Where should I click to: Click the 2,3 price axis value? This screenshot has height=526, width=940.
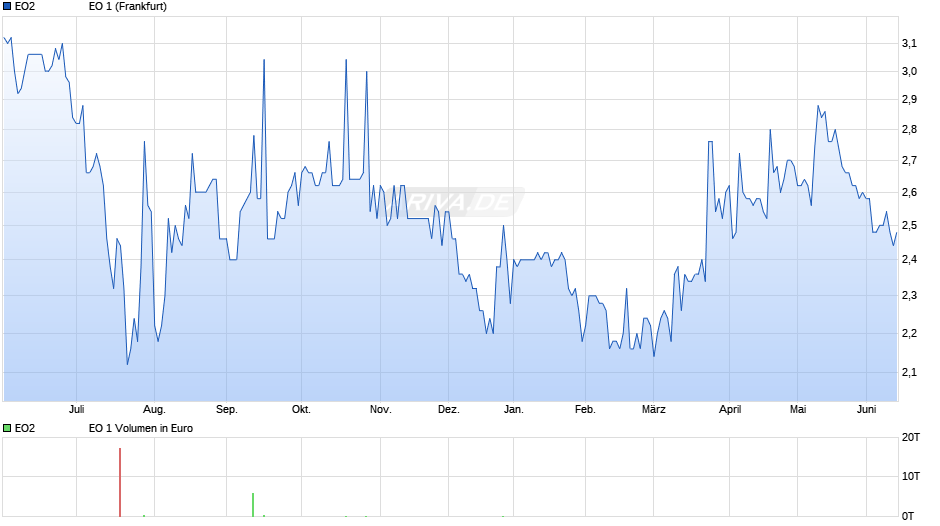909,296
